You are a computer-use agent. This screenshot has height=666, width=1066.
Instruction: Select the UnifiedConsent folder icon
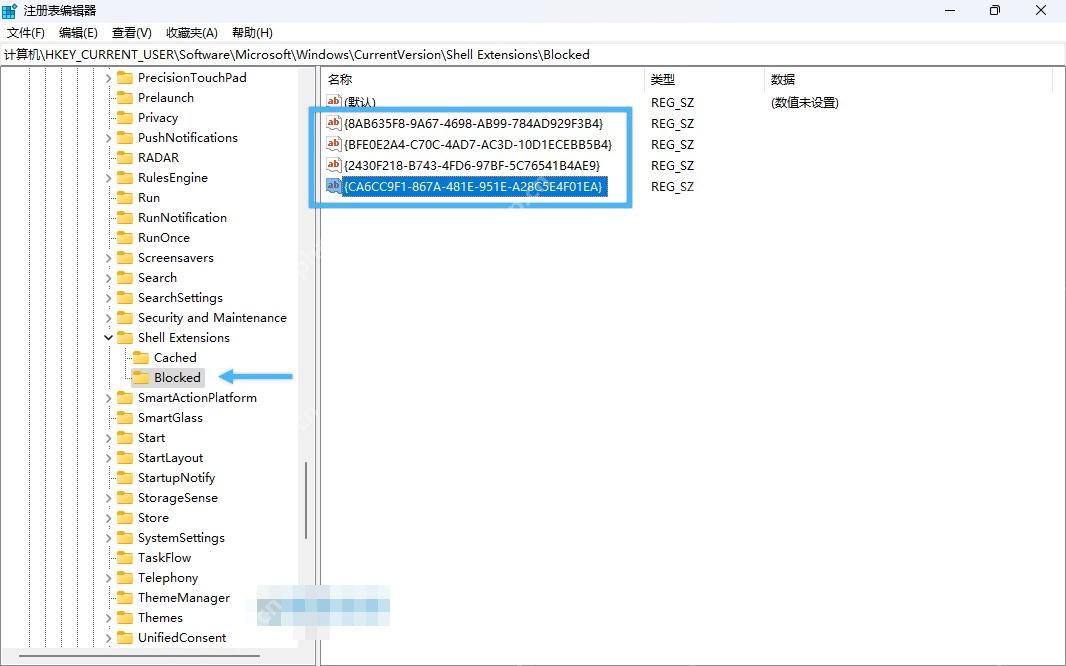click(x=124, y=637)
